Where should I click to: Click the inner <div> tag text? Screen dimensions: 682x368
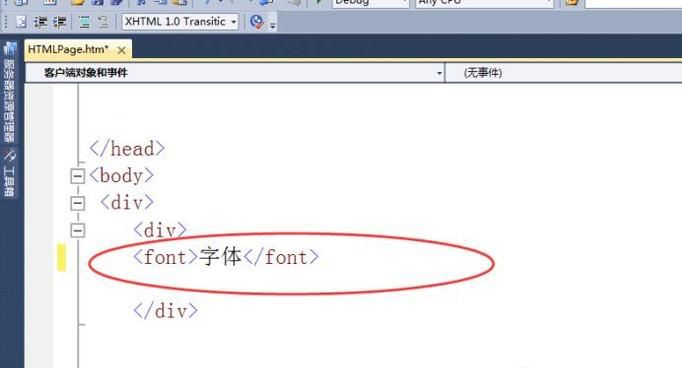pos(160,230)
